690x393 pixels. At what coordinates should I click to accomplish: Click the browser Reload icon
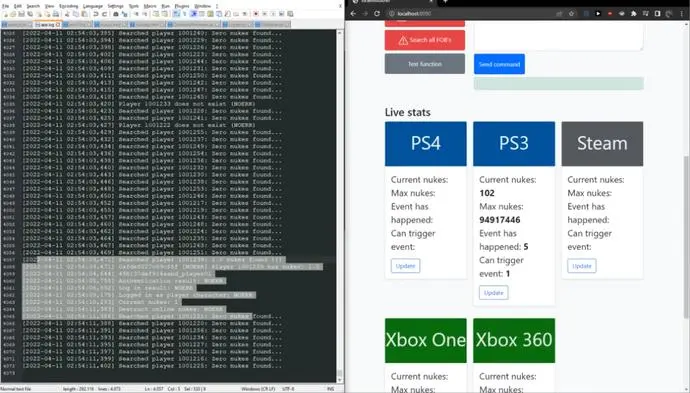point(377,14)
